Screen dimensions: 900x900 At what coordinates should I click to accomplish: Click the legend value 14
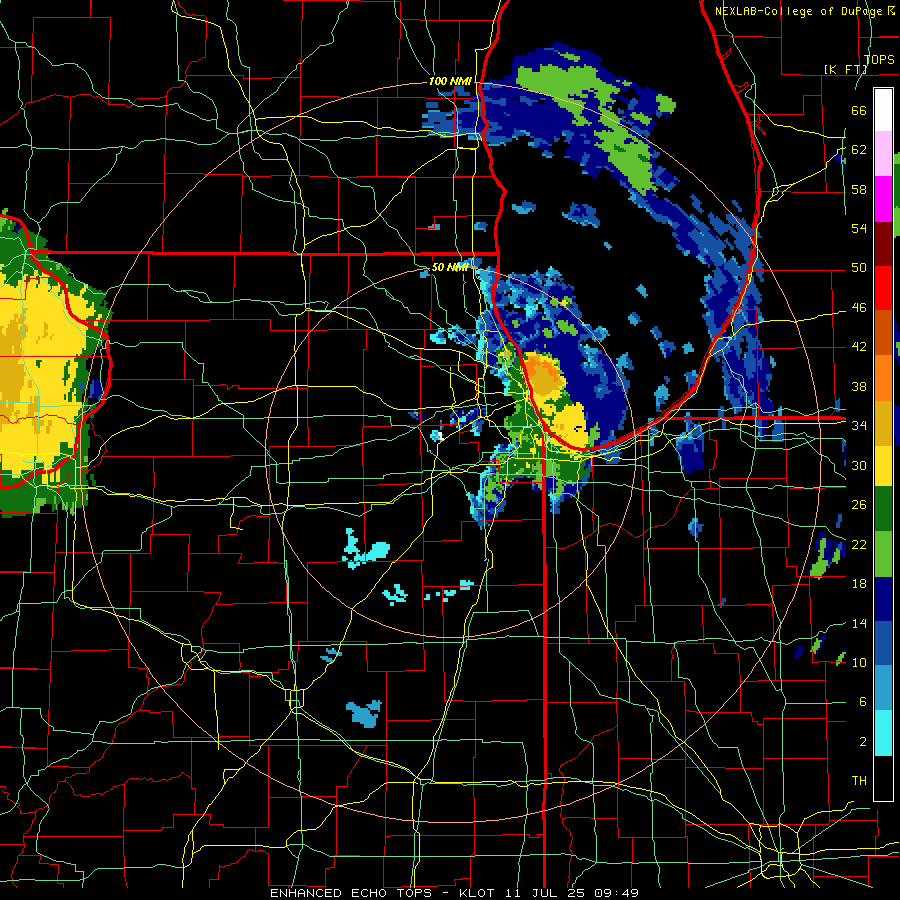point(859,623)
